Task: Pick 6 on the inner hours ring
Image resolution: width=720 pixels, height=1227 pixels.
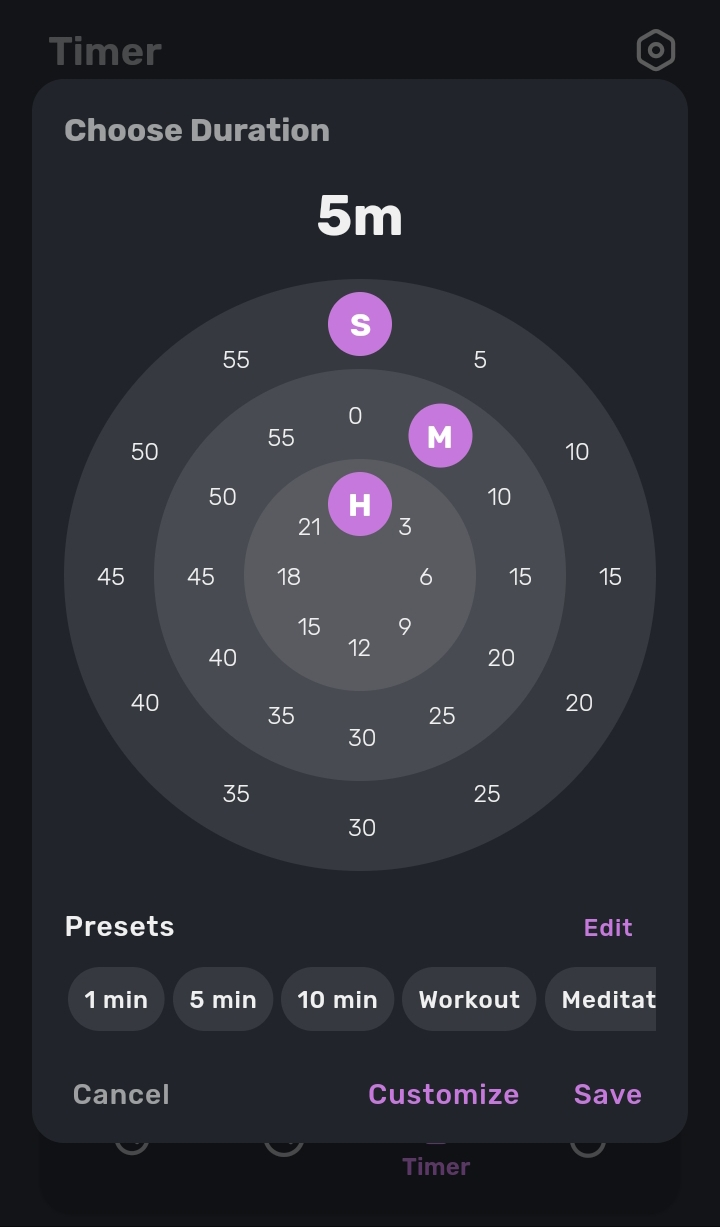Action: [426, 577]
